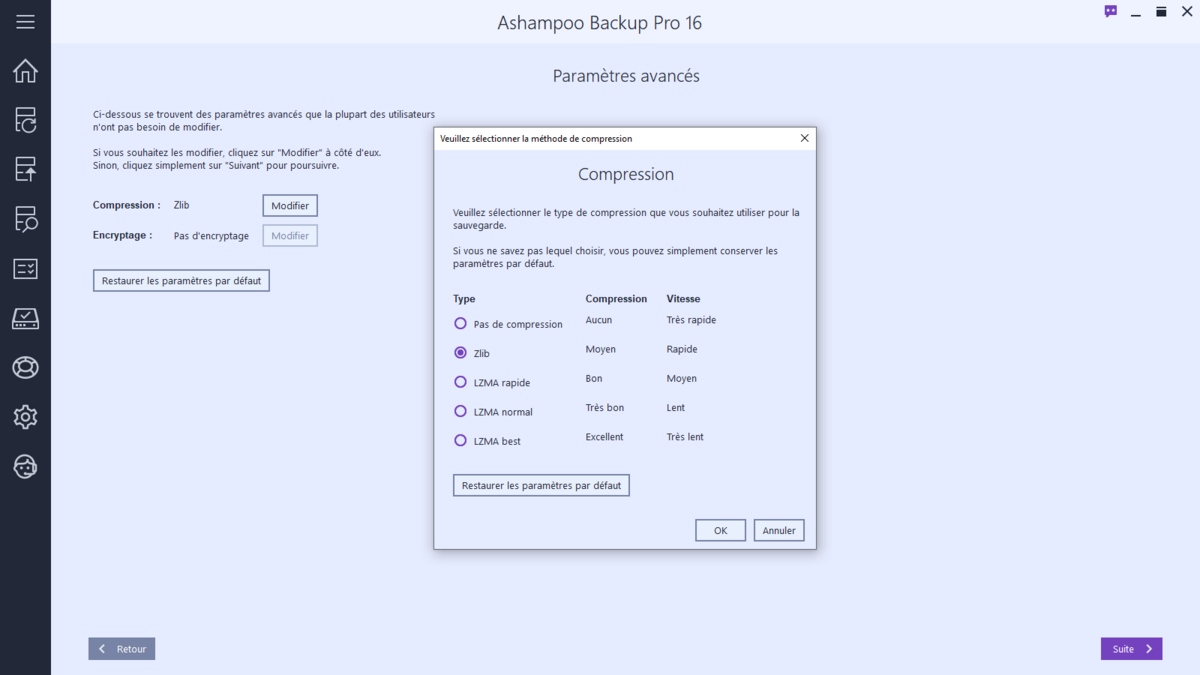Go back with the Retour button
This screenshot has height=675, width=1200.
coord(122,649)
